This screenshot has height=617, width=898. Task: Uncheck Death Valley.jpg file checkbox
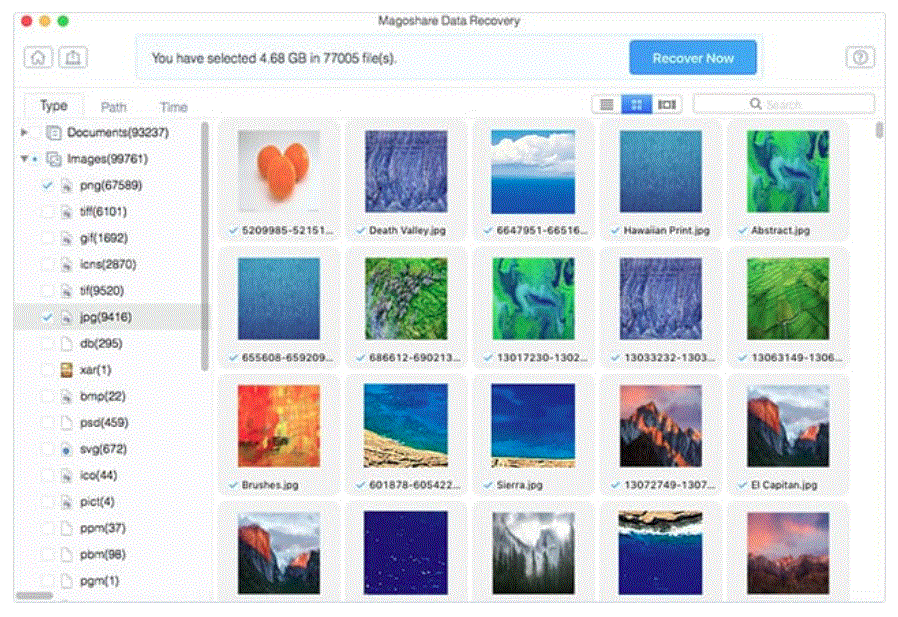pyautogui.click(x=360, y=230)
